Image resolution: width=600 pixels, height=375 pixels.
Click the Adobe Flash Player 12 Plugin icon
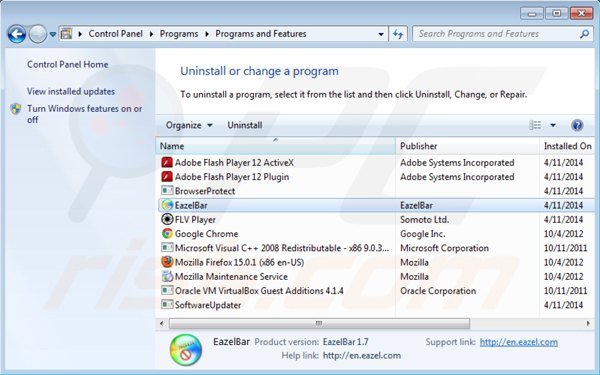coord(167,176)
